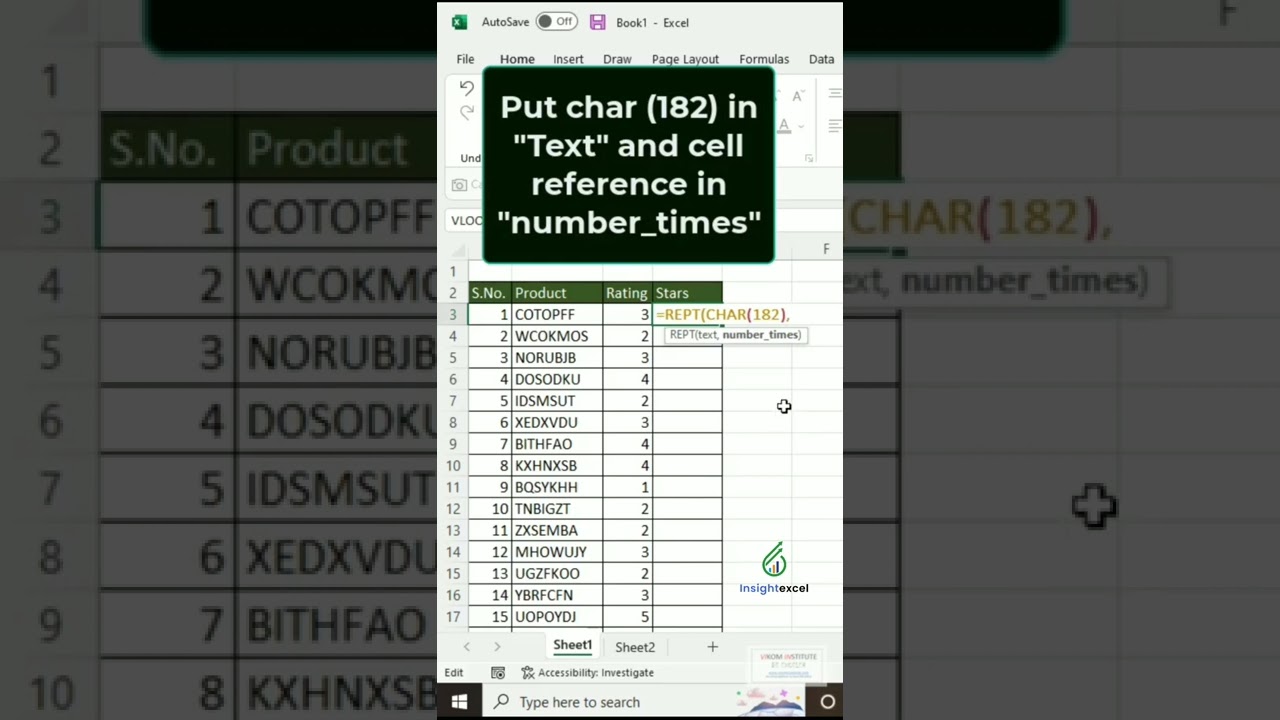Switch to the Home ribbon tab
The width and height of the screenshot is (1280, 720).
[517, 59]
